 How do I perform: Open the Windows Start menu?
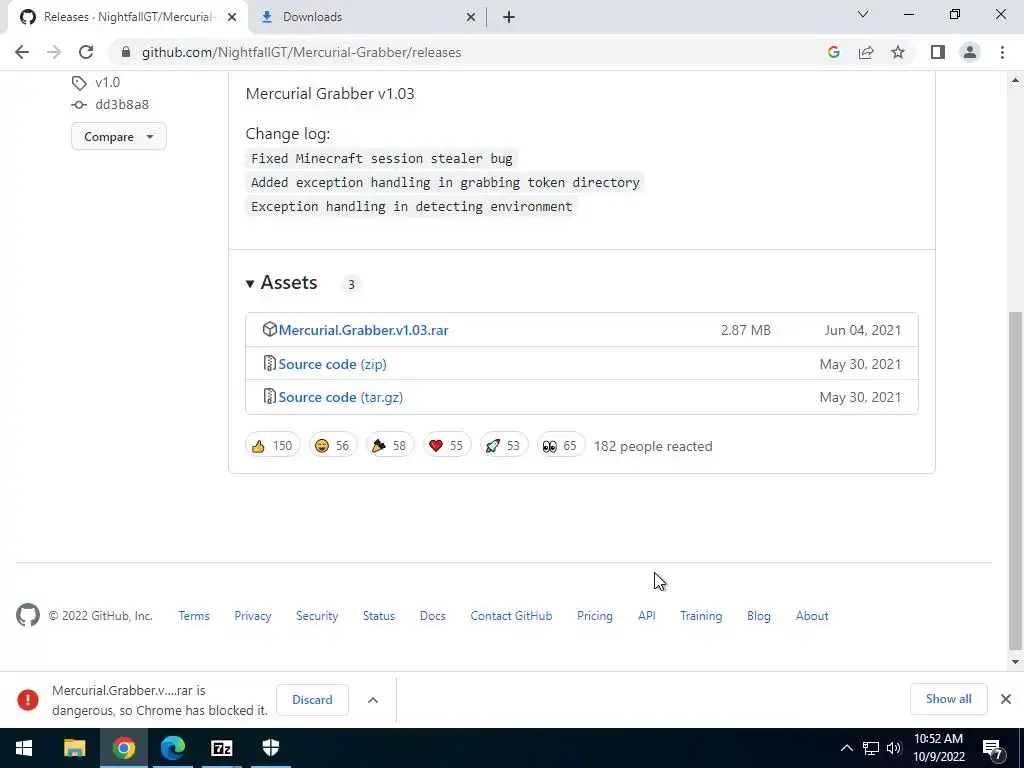24,748
